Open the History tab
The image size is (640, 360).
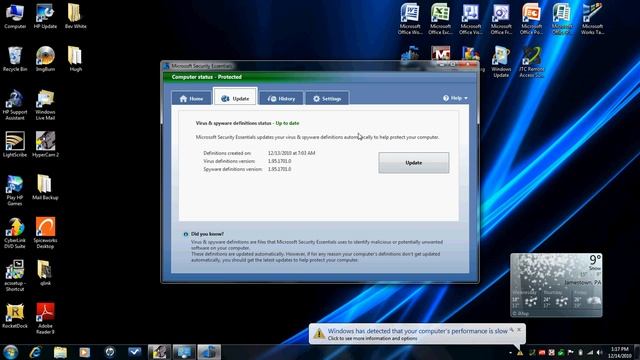[x=281, y=98]
